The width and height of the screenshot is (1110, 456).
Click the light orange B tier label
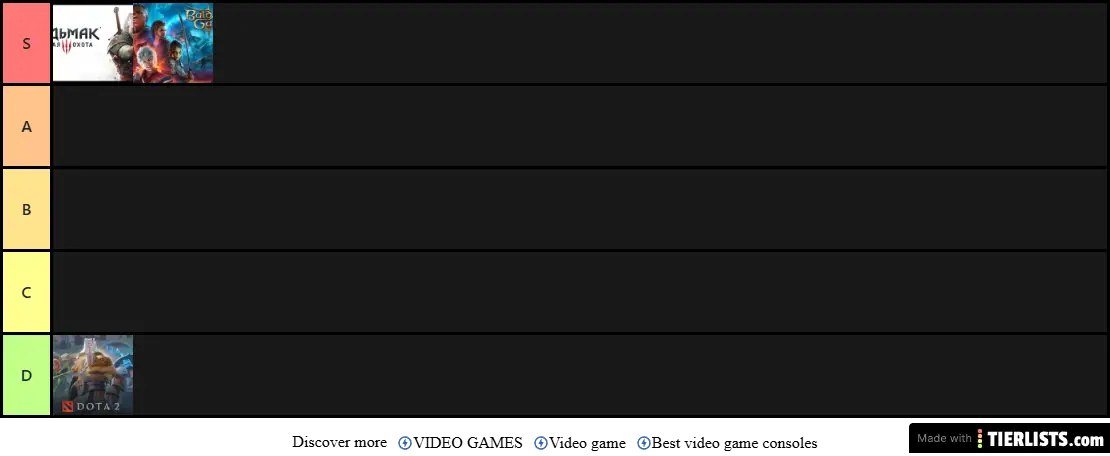27,209
